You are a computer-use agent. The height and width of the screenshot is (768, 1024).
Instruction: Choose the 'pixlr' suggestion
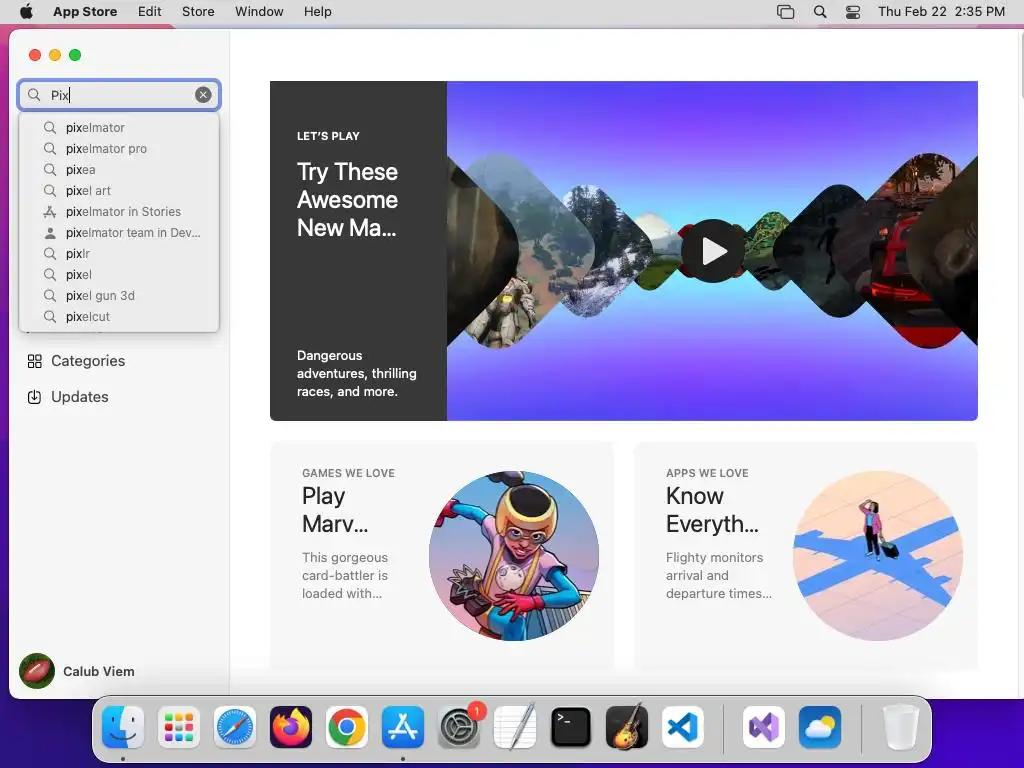pyautogui.click(x=119, y=253)
